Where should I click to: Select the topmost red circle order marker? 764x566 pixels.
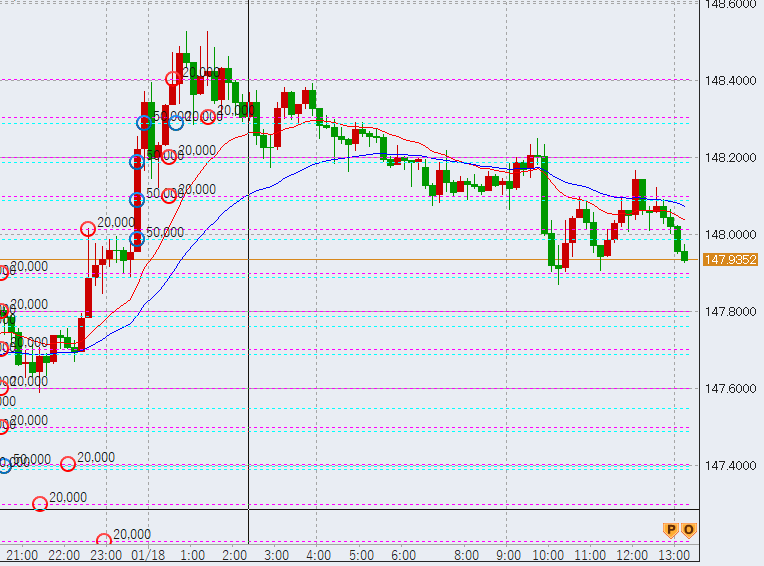pos(173,78)
